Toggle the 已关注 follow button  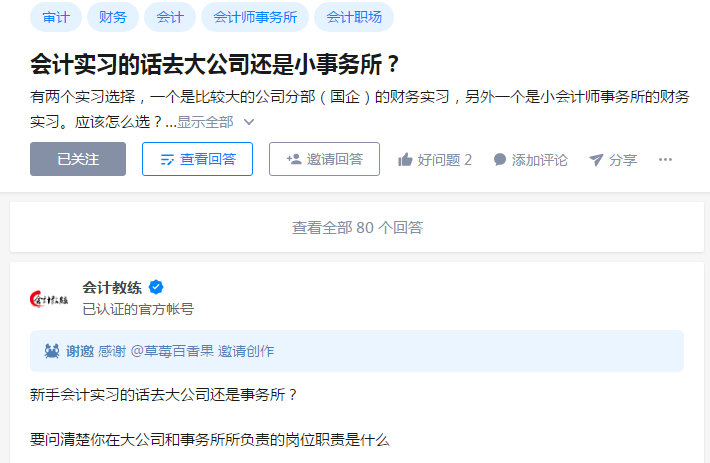point(78,159)
